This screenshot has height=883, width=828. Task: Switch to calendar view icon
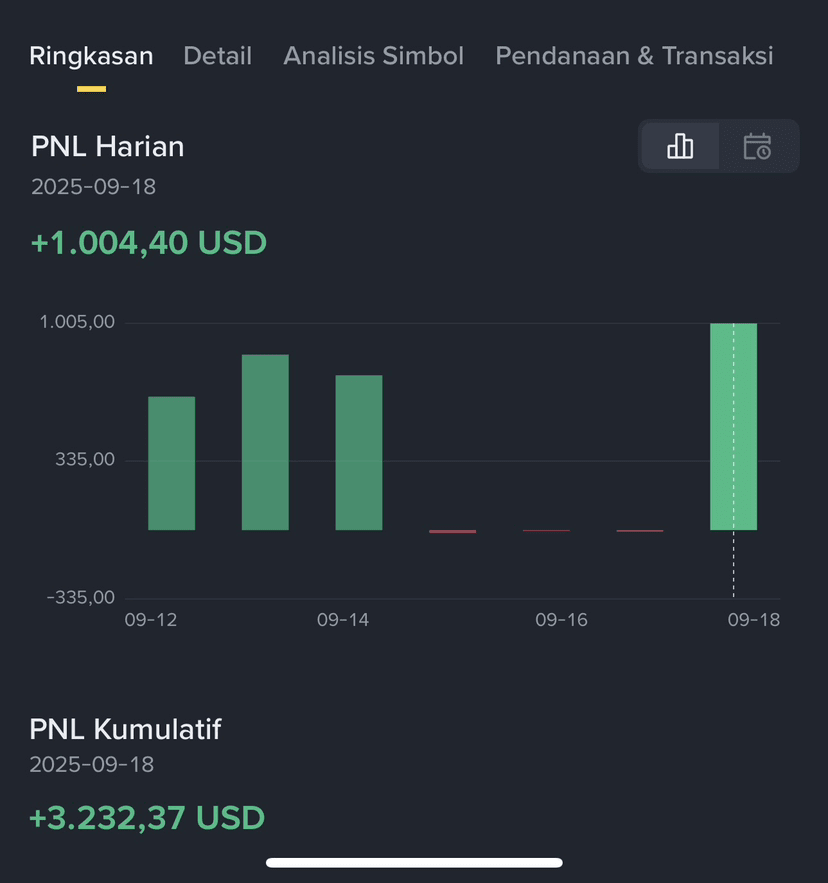point(757,146)
